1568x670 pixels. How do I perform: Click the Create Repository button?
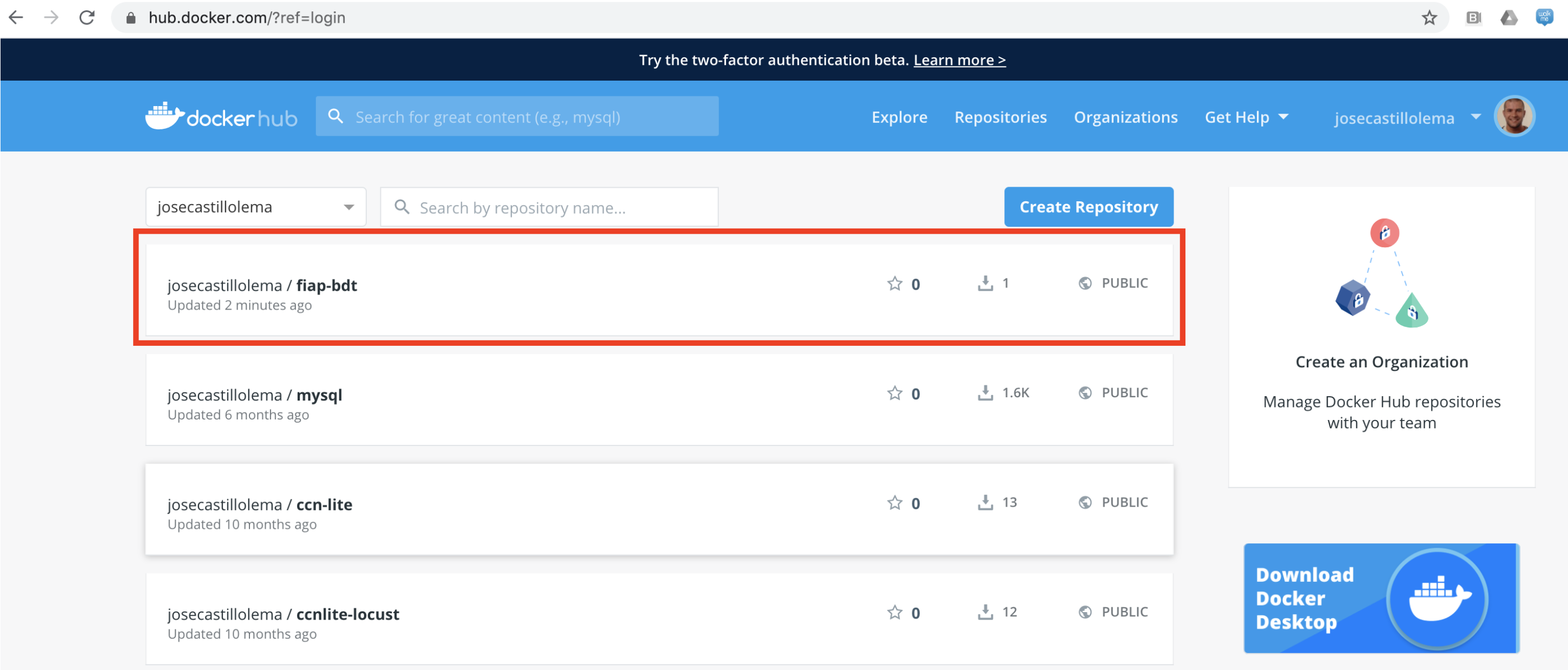coord(1089,207)
